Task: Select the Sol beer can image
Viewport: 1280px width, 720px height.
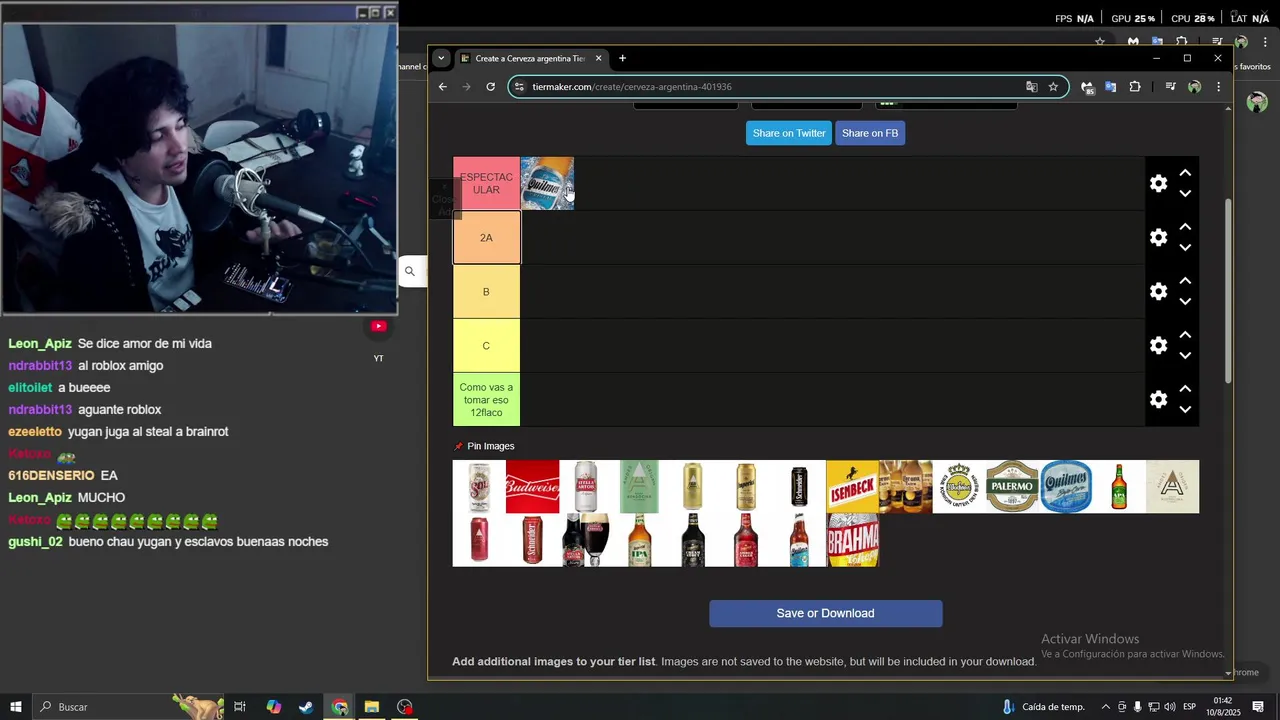Action: 479,487
